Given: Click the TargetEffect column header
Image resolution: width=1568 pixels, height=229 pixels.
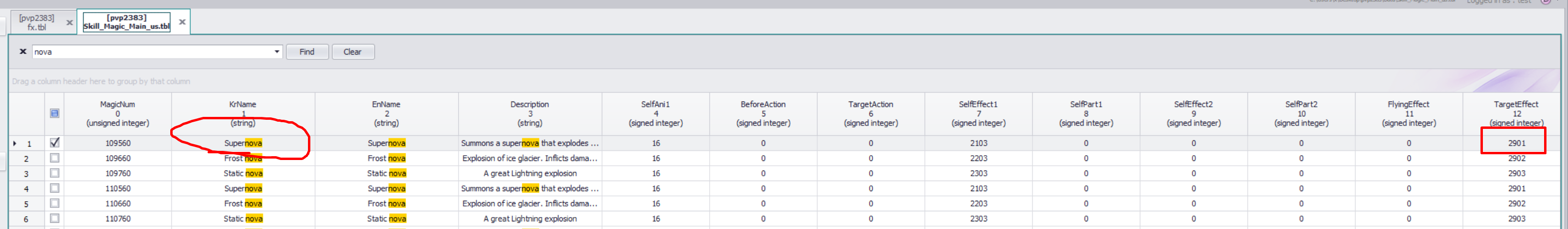Looking at the screenshot, I should coord(1516,113).
